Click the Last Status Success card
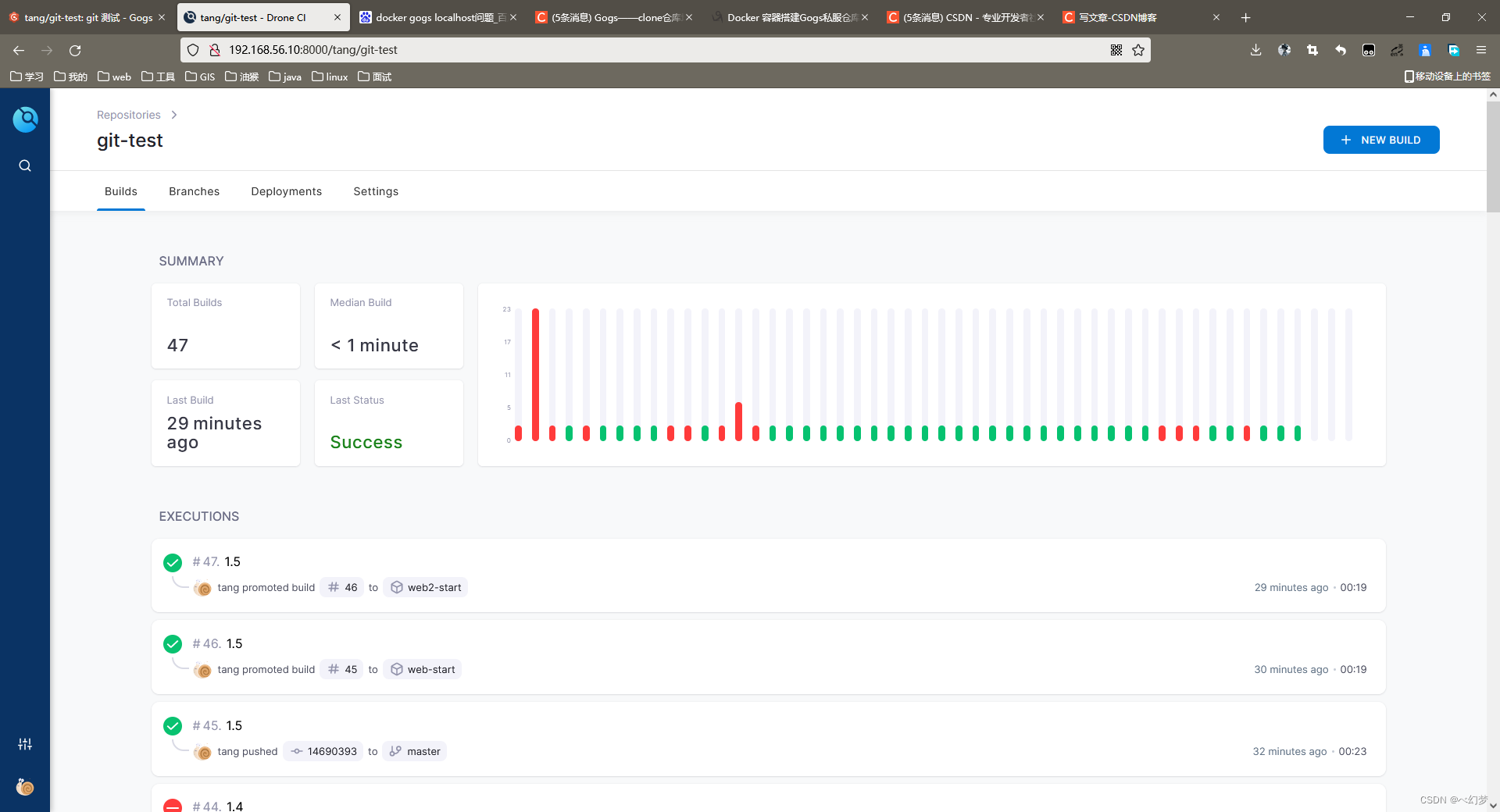 click(389, 423)
